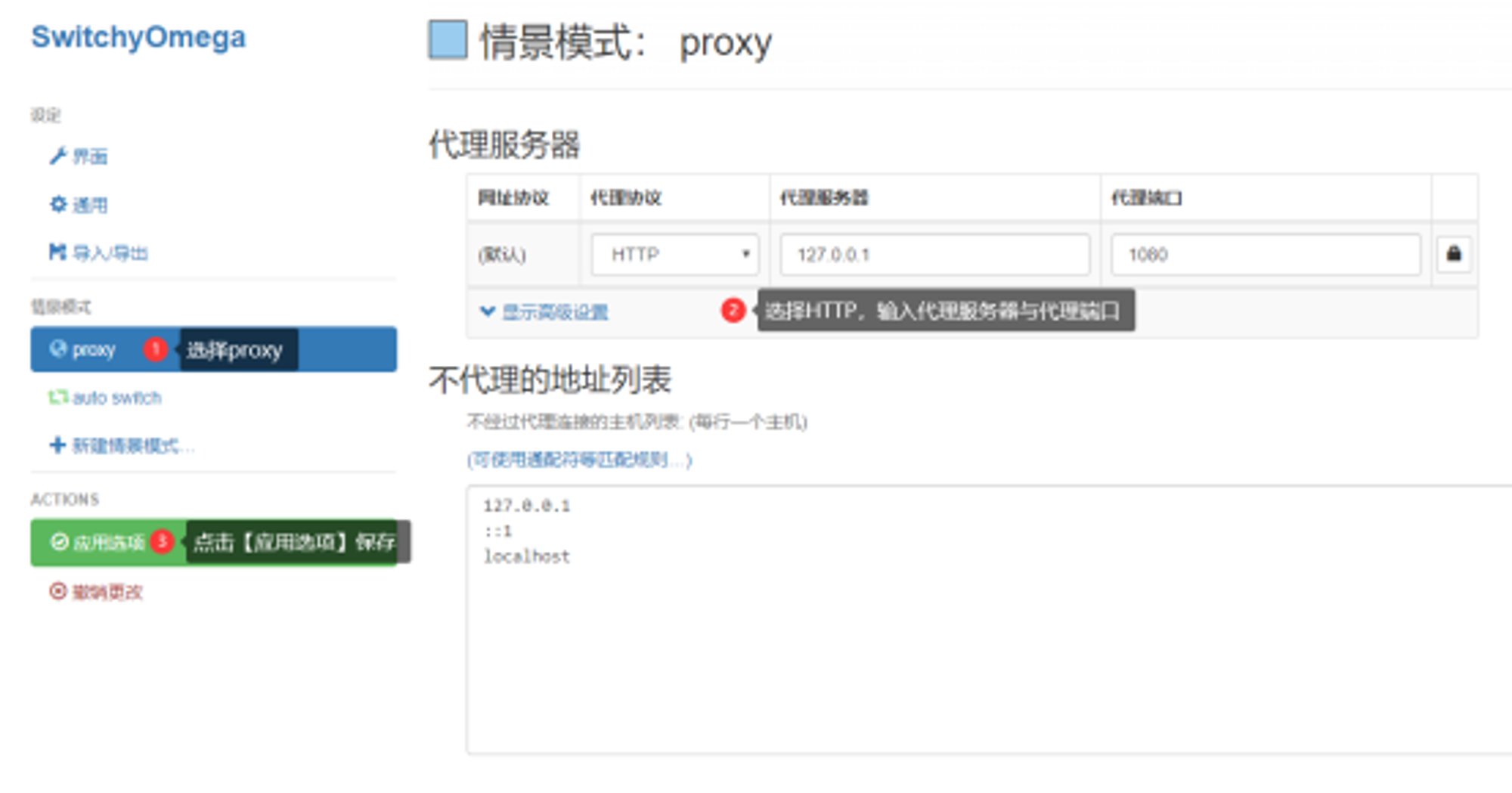
Task: Open the HTTP proxy protocol dropdown
Action: point(674,255)
